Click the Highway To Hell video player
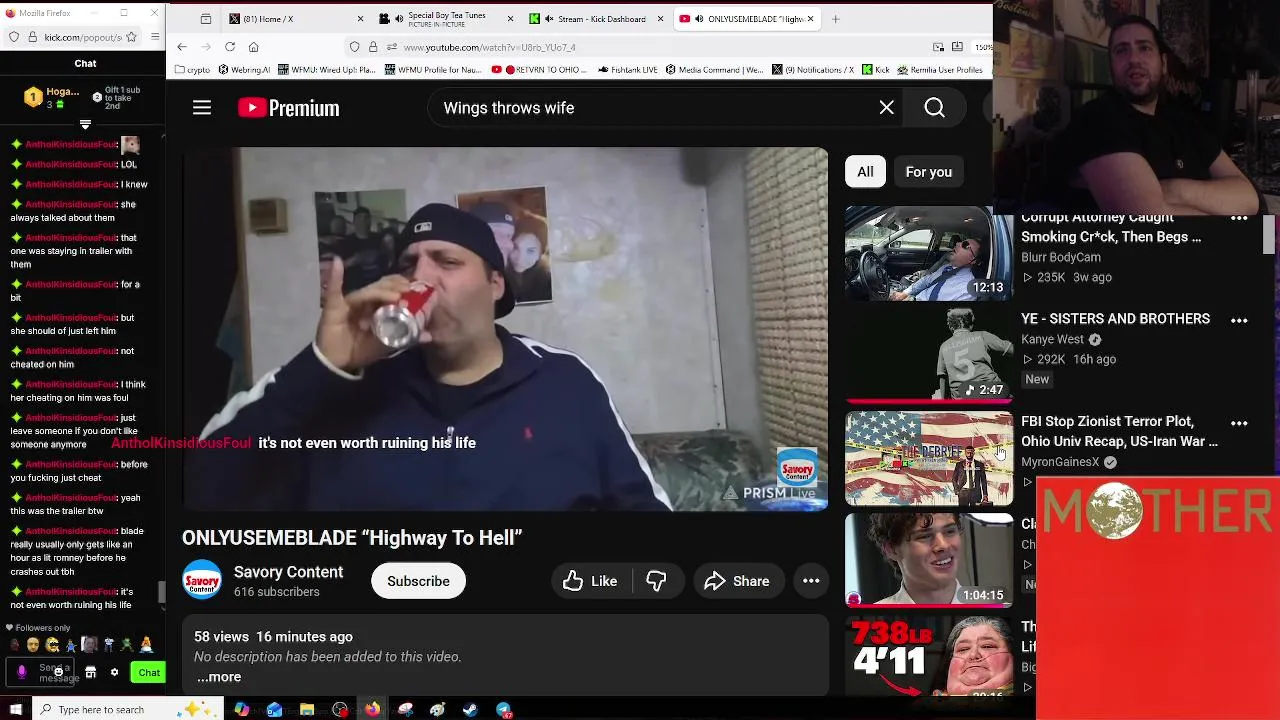The width and height of the screenshot is (1280, 720). tap(505, 329)
